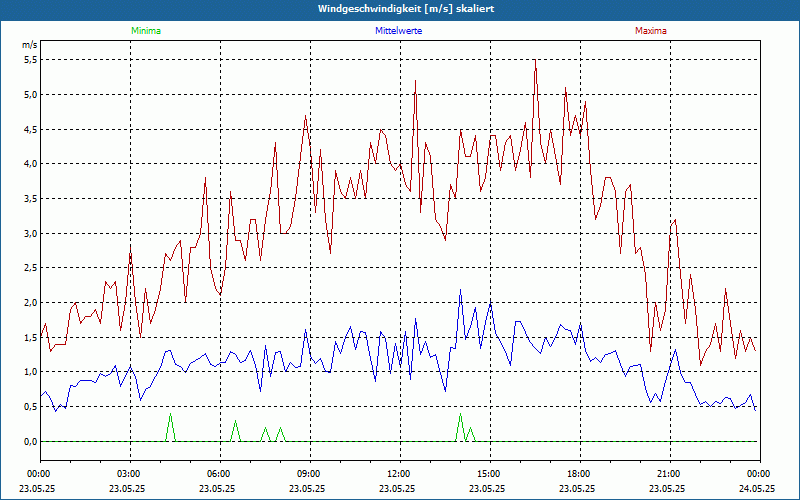Viewport: 800px width, 500px height.
Task: Click the 06:00 time axis label
Action: tap(220, 473)
